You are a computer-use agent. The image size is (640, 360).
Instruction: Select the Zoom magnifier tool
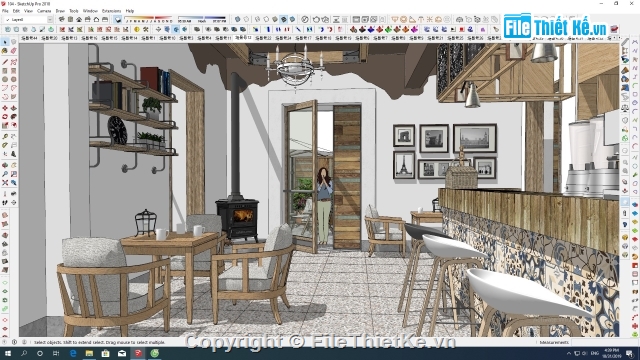pyautogui.click(x=5, y=174)
